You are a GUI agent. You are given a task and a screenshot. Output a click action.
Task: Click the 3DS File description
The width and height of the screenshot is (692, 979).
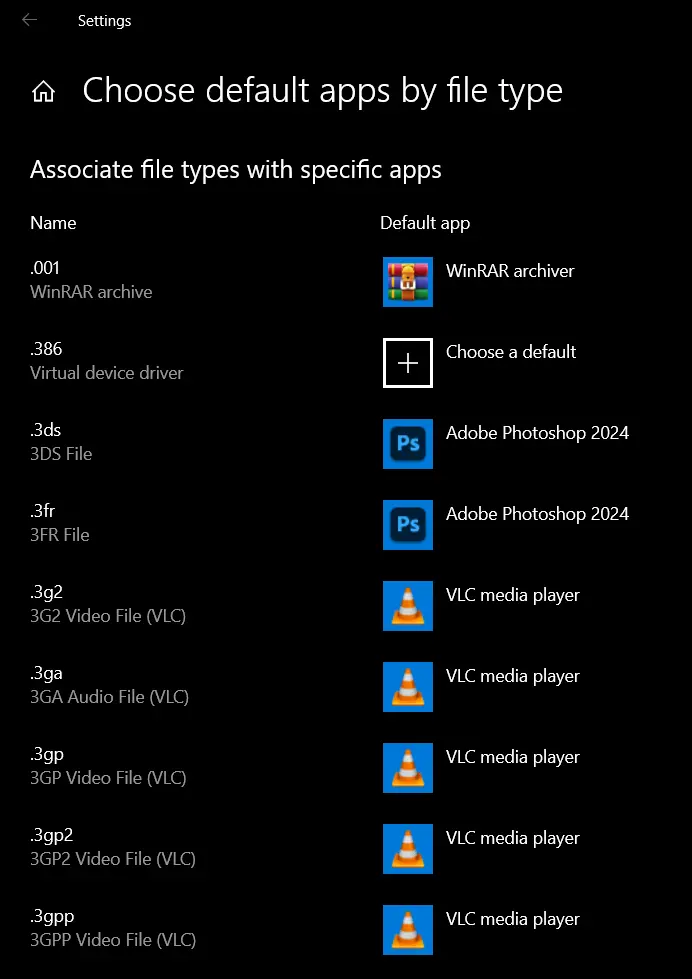[61, 454]
